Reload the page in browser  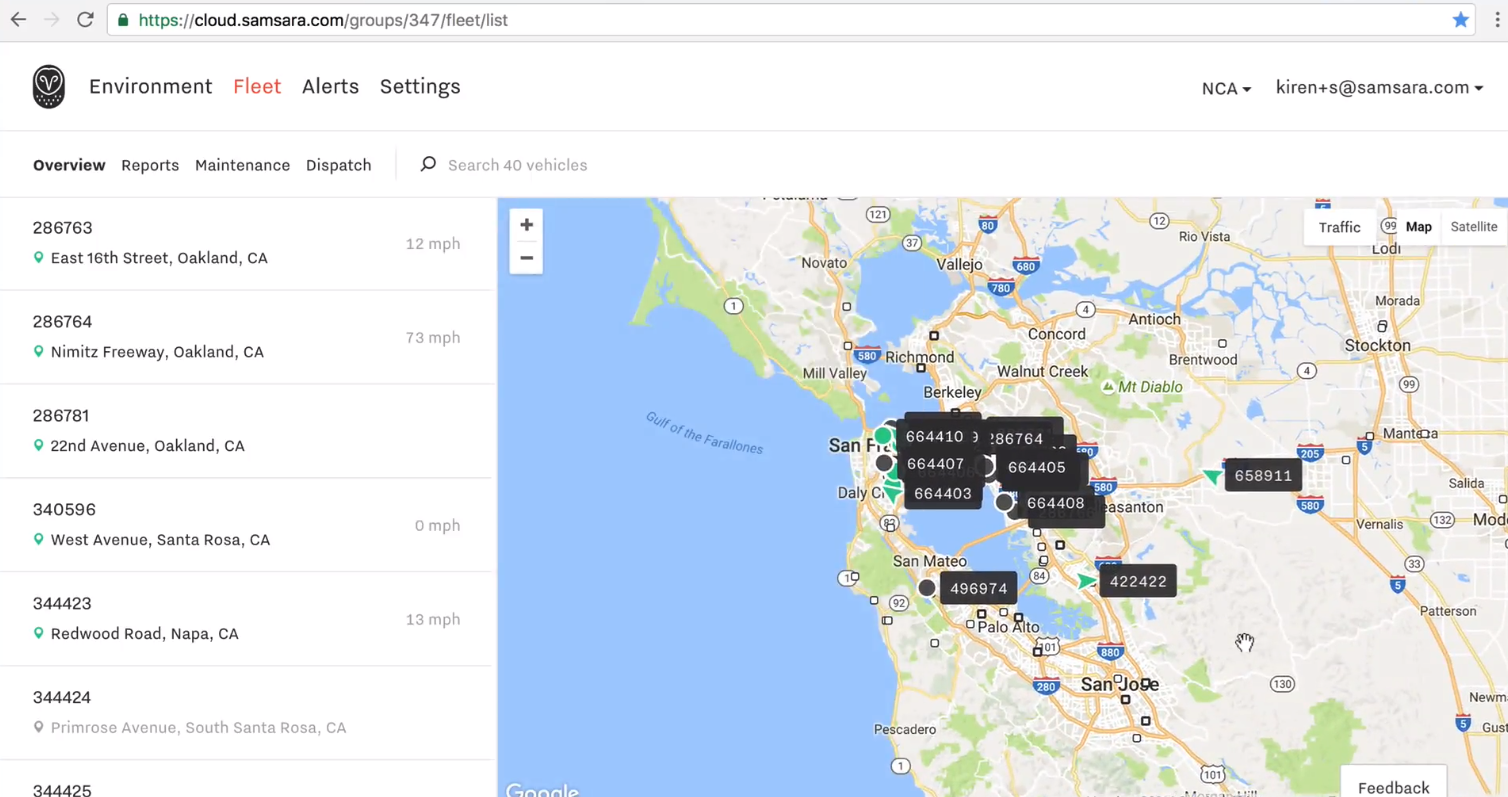pyautogui.click(x=85, y=20)
